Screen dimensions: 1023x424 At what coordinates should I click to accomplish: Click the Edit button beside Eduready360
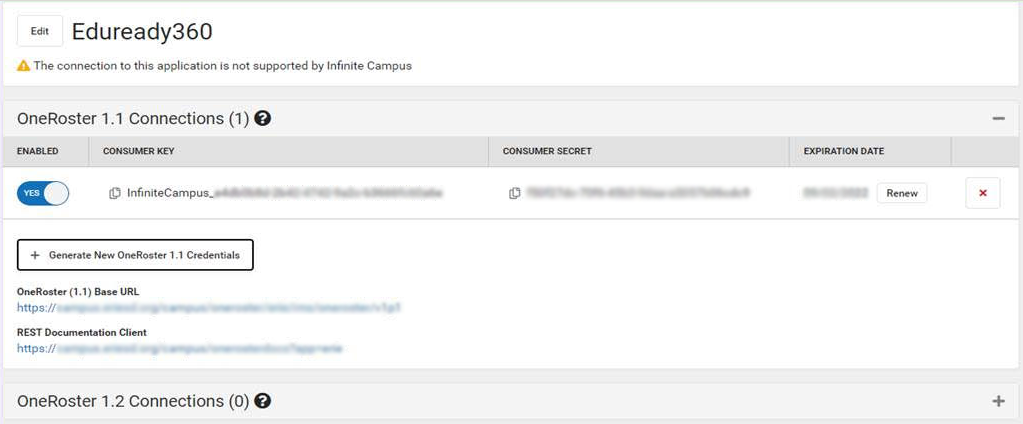click(x=40, y=31)
